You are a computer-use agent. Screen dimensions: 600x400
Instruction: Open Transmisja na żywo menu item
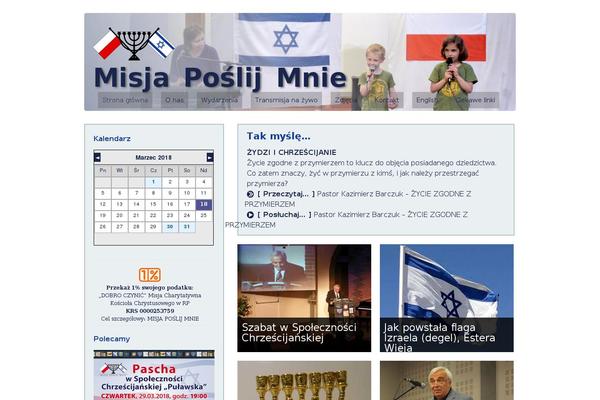point(286,100)
